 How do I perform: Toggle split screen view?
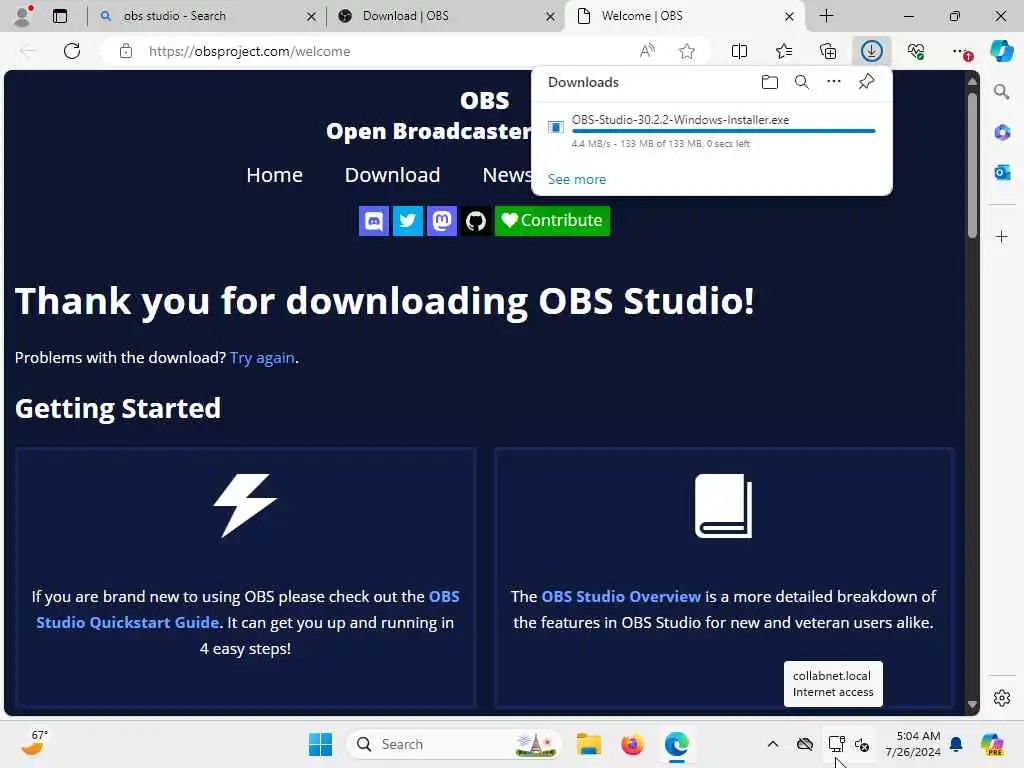click(x=739, y=51)
